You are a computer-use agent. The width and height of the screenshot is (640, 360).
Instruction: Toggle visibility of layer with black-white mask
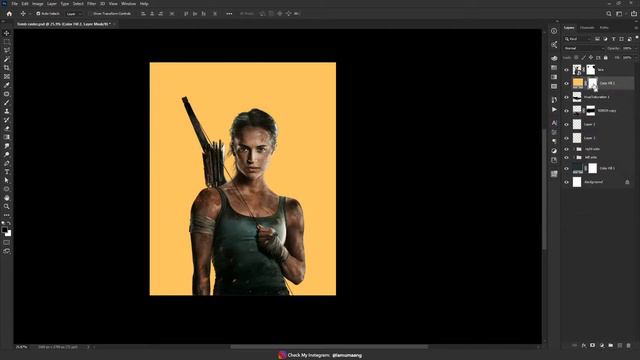(x=566, y=111)
